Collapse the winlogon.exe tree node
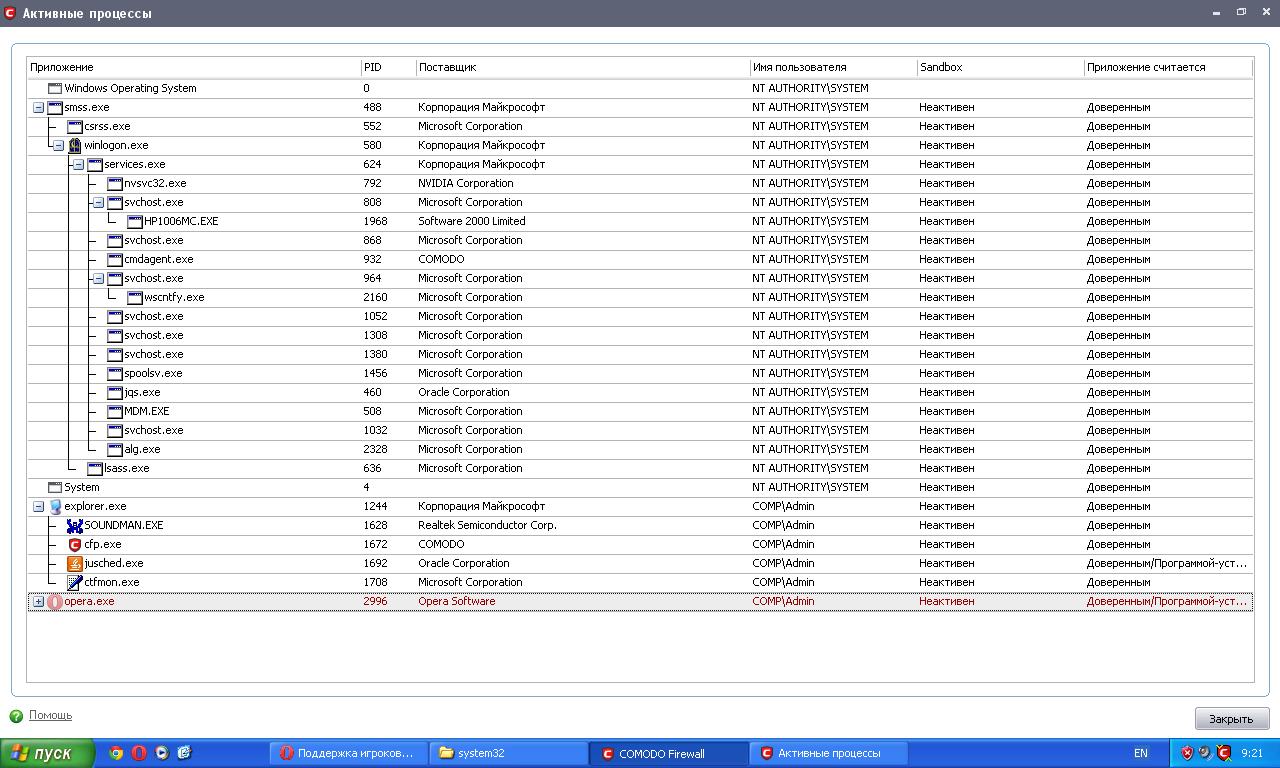Viewport: 1280px width, 768px height. [58, 145]
